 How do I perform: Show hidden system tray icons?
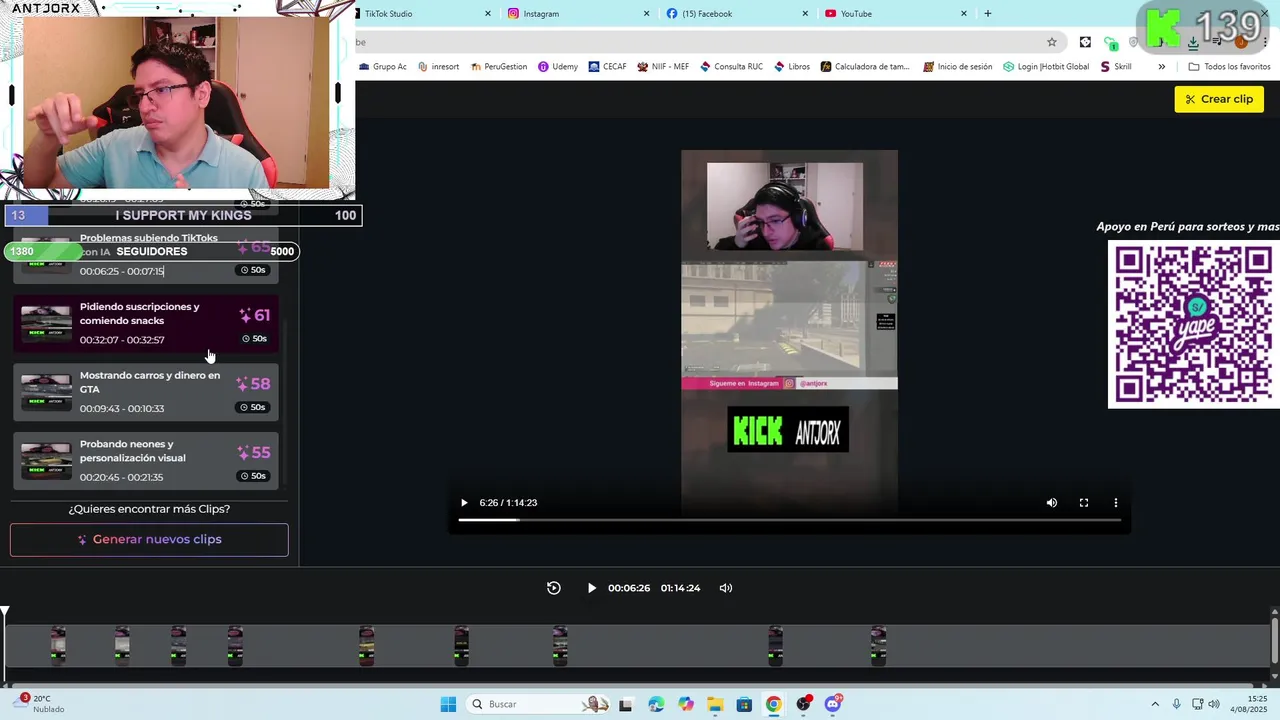(1155, 704)
